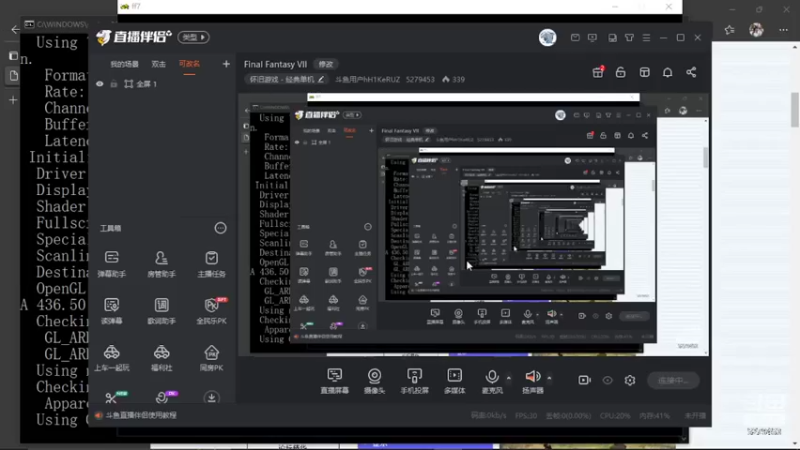The image size is (800, 450).
Task: Open the download icon in the toolbox
Action: click(x=211, y=397)
